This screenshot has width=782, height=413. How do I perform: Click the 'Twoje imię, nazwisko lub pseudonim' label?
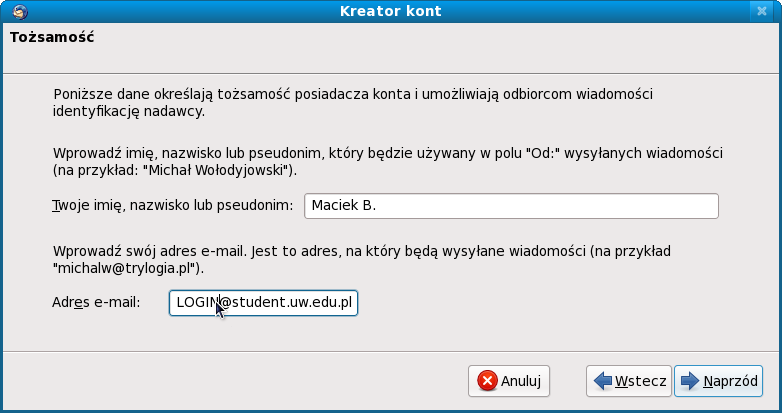point(171,205)
